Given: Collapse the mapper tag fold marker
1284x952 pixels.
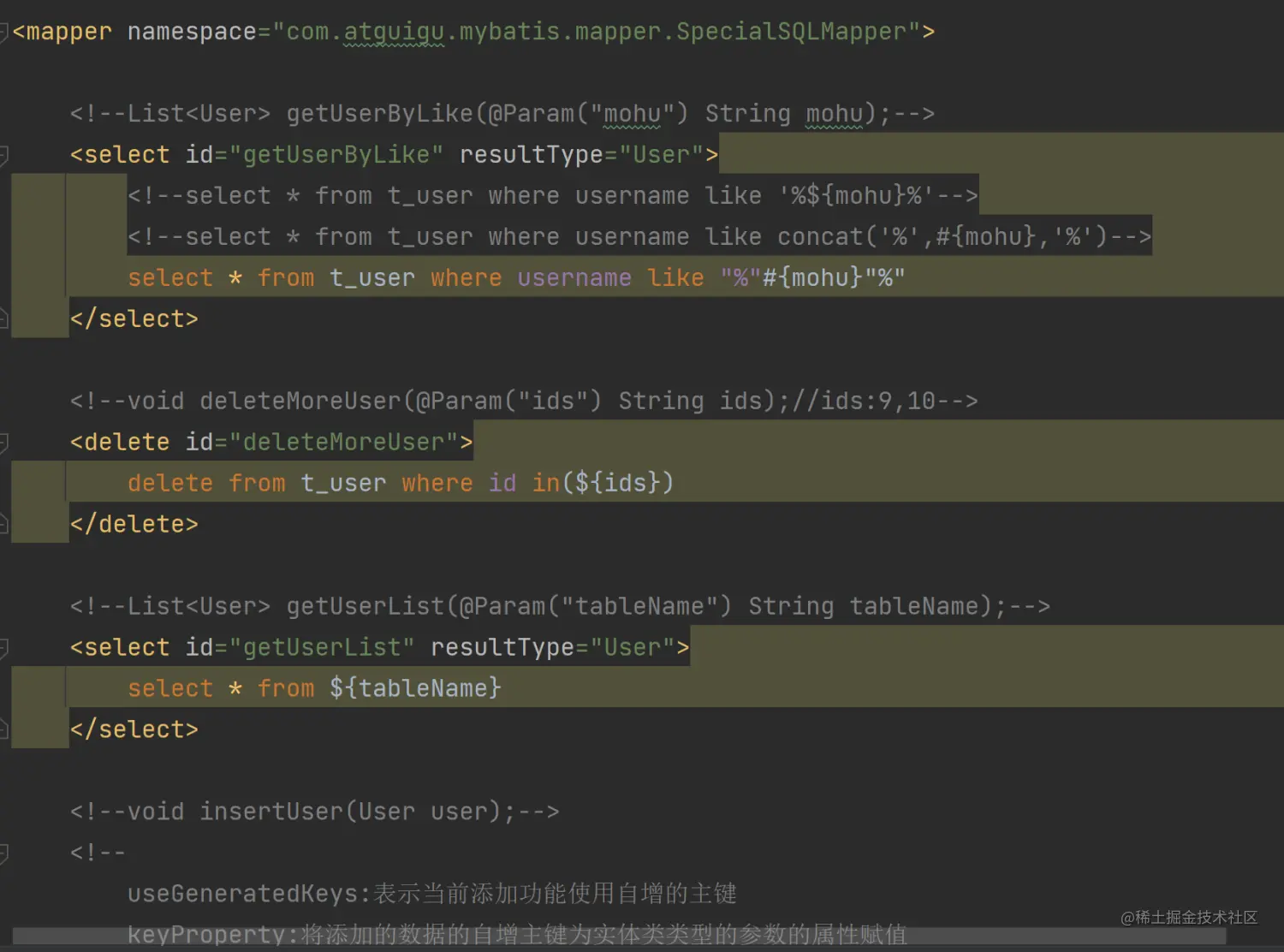Looking at the screenshot, I should (3, 33).
